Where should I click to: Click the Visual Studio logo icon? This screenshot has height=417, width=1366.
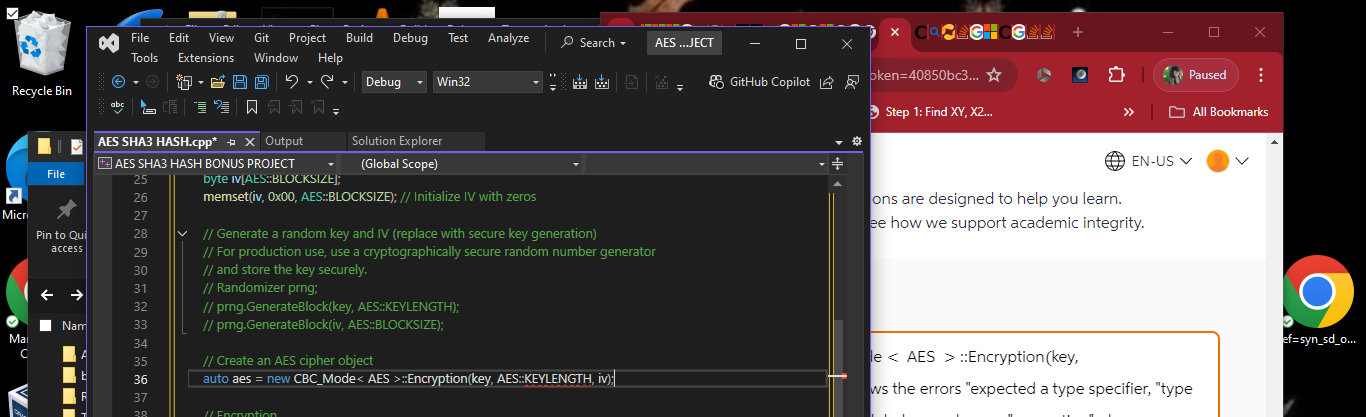[108, 43]
